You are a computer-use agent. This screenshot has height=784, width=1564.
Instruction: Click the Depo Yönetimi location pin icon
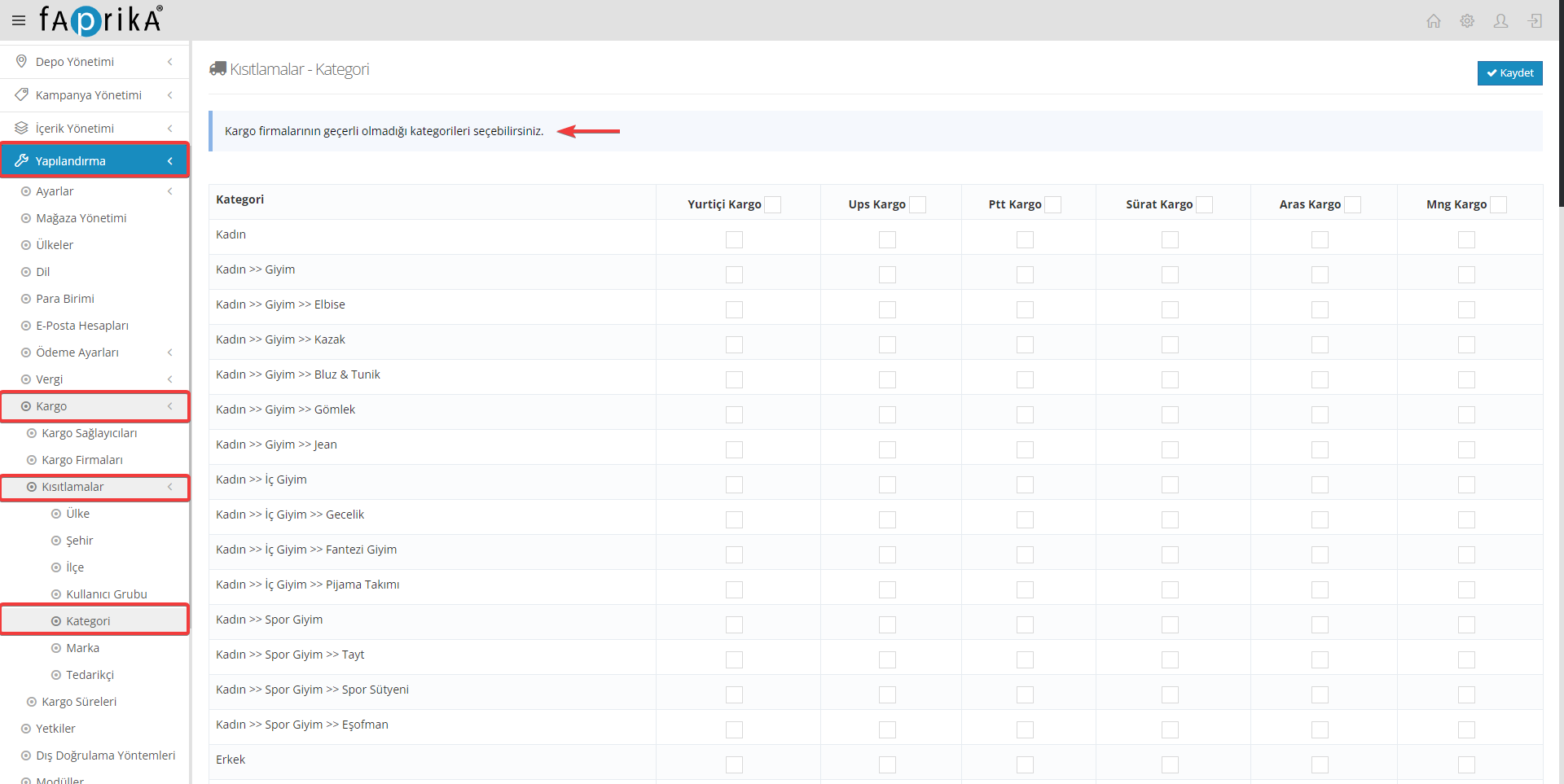point(21,62)
